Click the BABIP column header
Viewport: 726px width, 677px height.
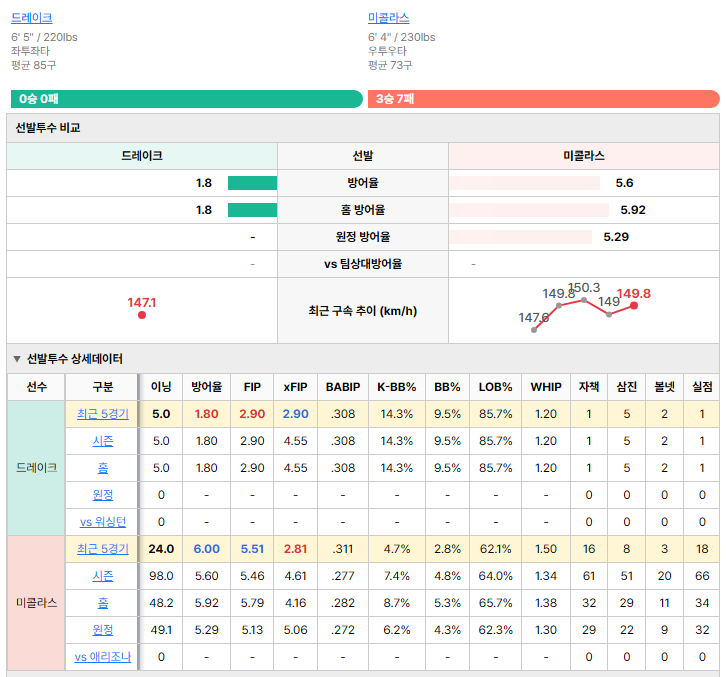[343, 387]
